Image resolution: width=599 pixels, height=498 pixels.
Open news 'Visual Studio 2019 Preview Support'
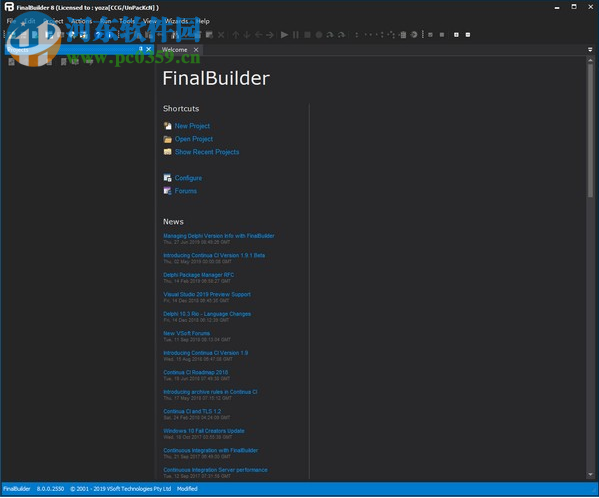(x=207, y=294)
